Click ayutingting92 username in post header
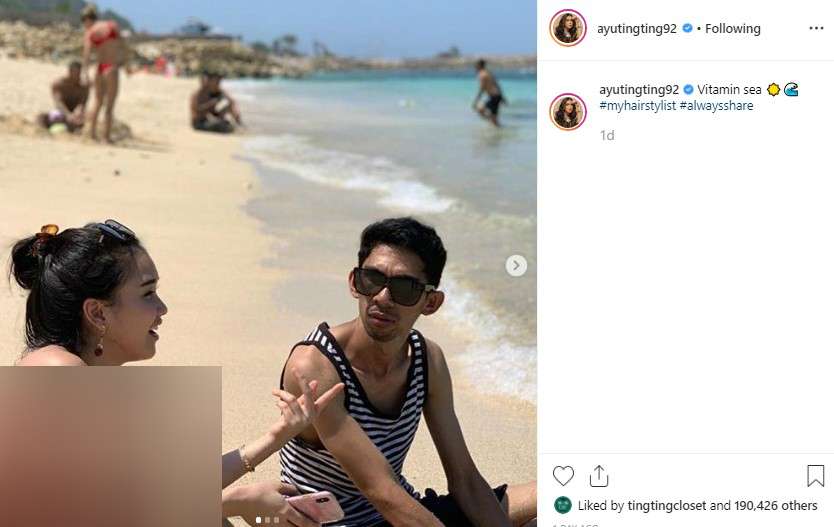The height and width of the screenshot is (527, 834). [x=637, y=29]
